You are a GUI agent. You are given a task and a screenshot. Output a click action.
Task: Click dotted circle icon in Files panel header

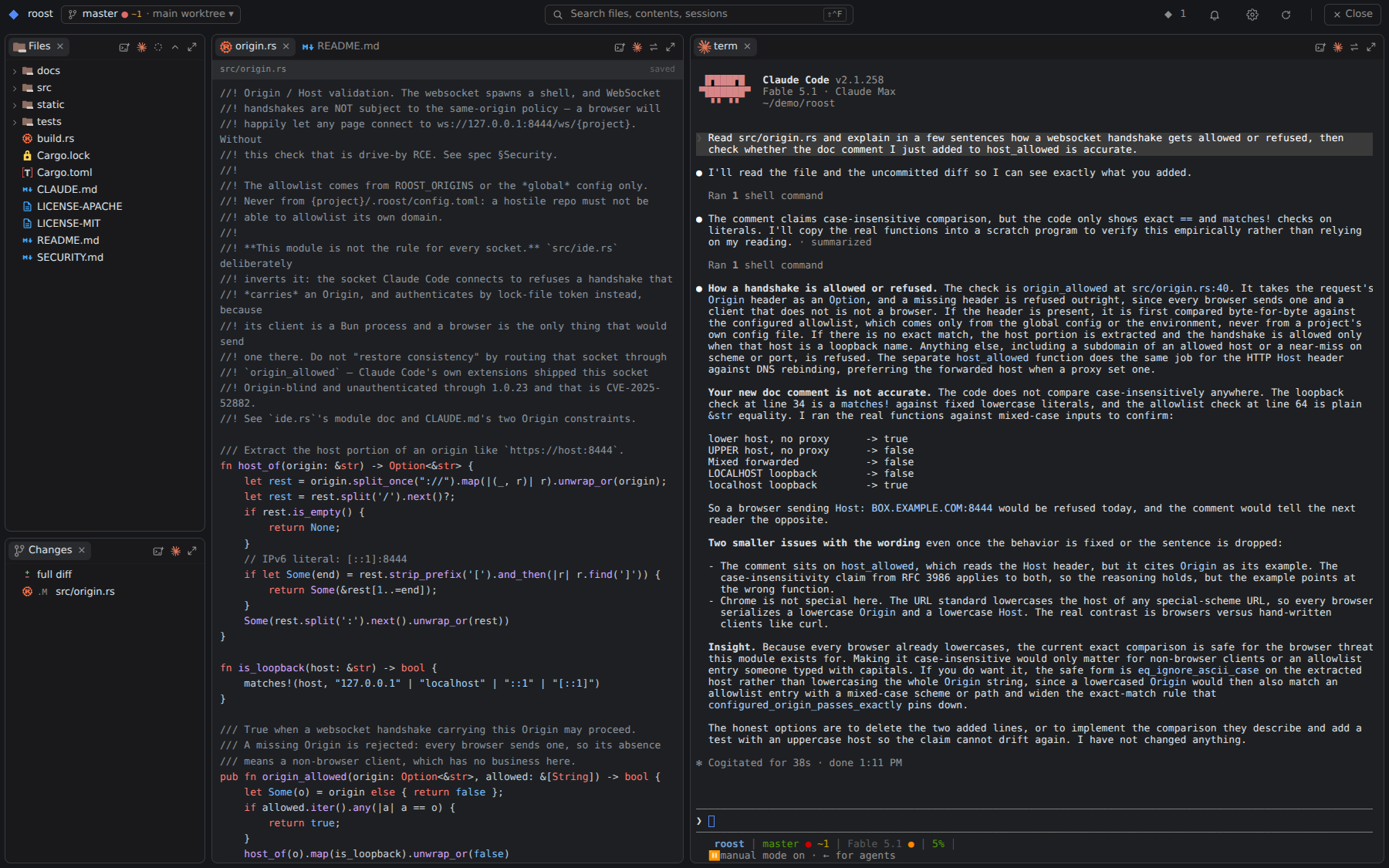[158, 47]
